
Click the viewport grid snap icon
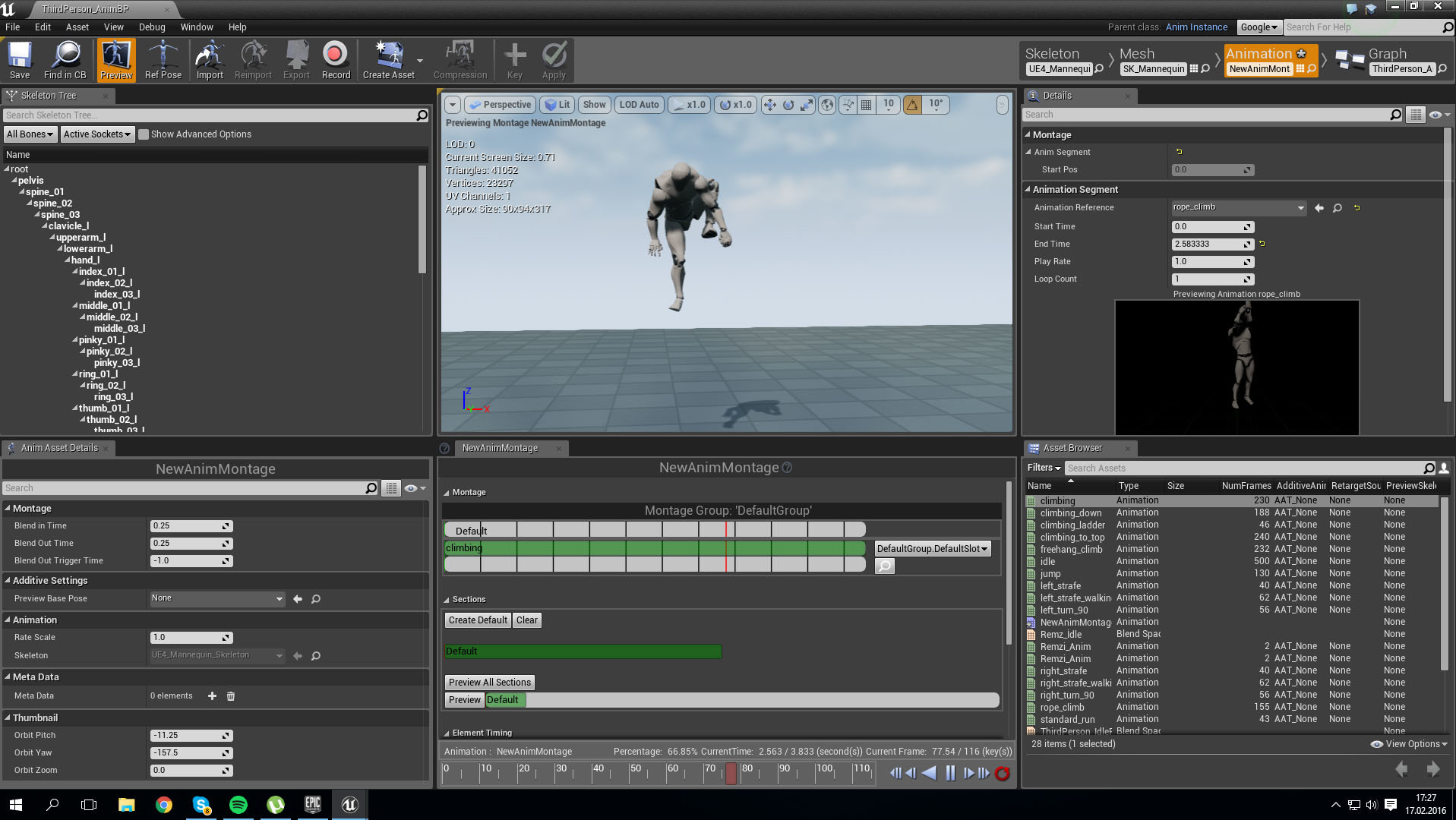point(866,105)
